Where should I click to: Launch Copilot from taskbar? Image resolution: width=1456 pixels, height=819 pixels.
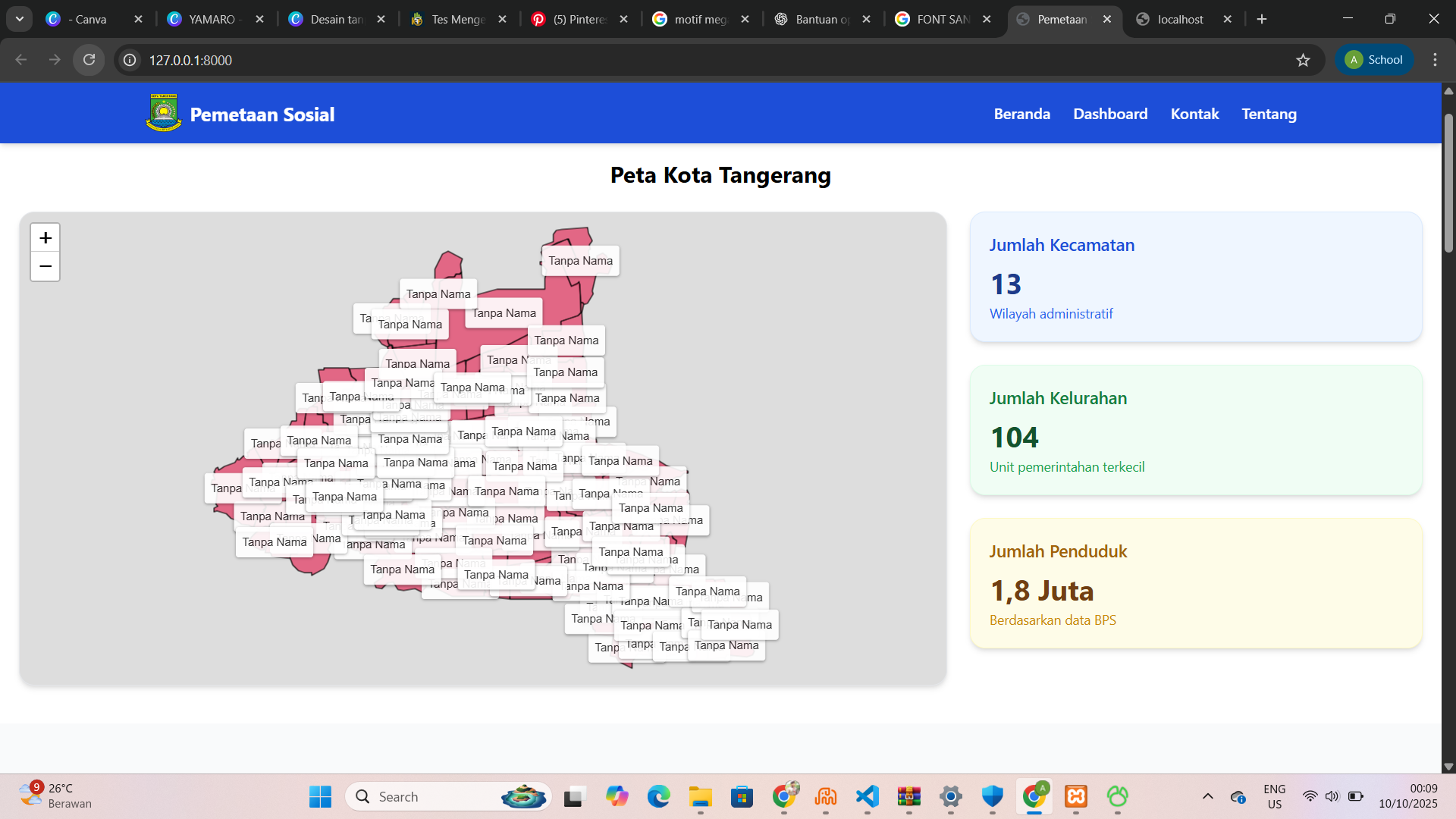click(617, 796)
